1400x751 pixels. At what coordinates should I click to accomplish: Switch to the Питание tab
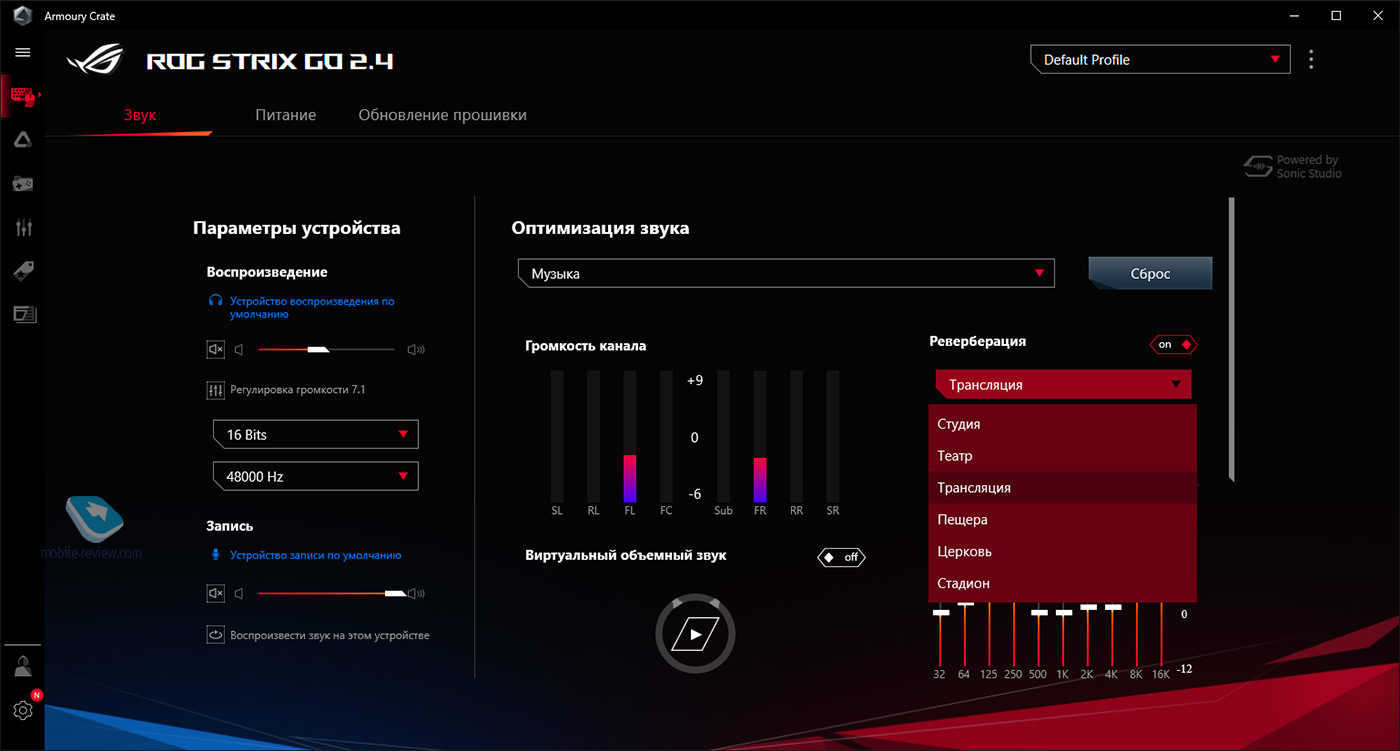285,115
